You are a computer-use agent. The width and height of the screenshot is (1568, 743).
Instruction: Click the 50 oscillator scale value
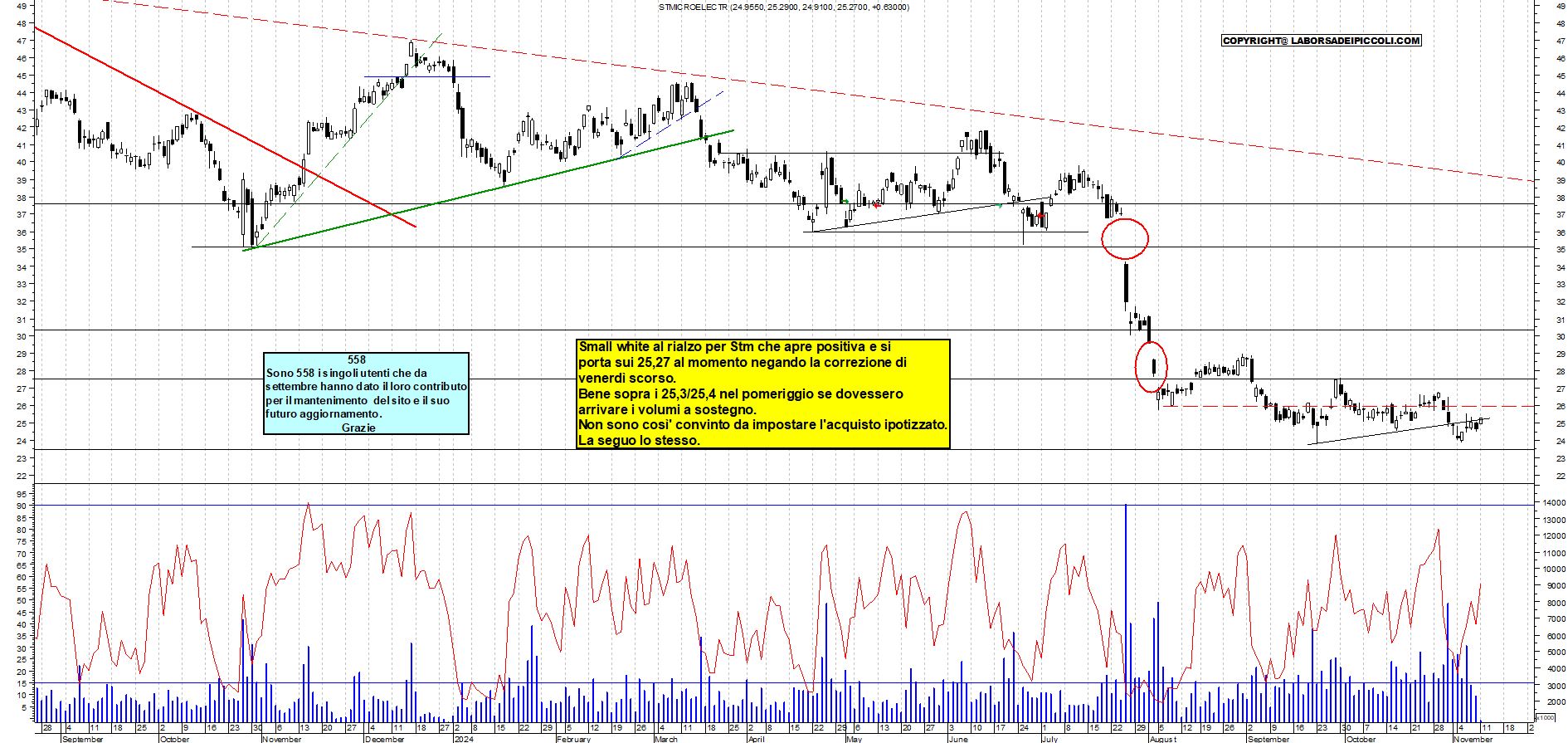pos(22,601)
